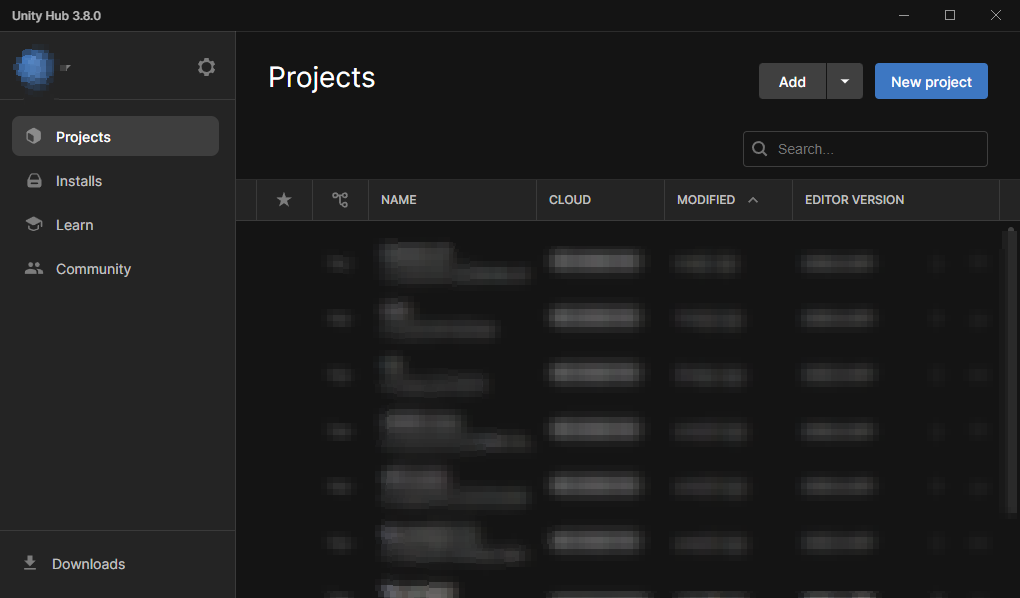The height and width of the screenshot is (598, 1020).
Task: Go to the Projects section
Action: coord(115,136)
